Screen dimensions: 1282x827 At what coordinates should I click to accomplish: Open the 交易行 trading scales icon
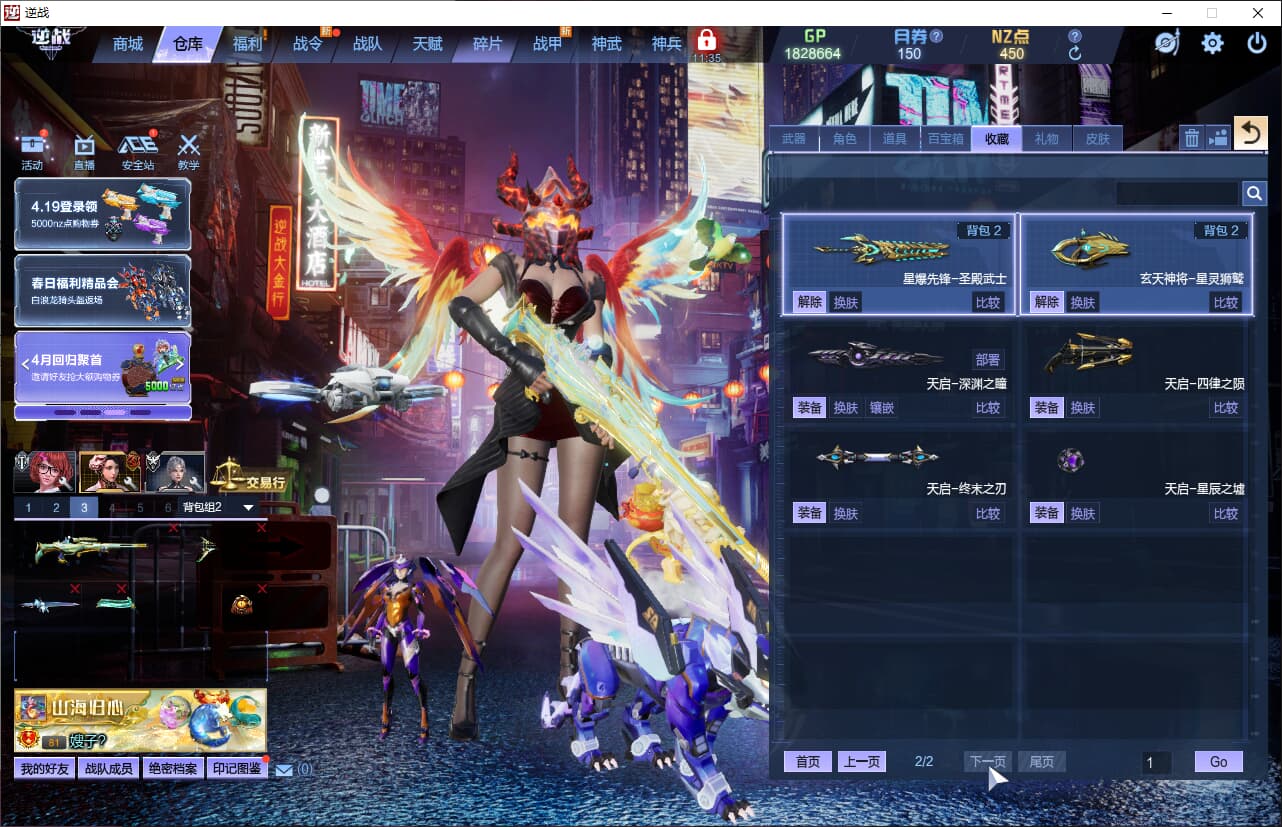click(249, 474)
